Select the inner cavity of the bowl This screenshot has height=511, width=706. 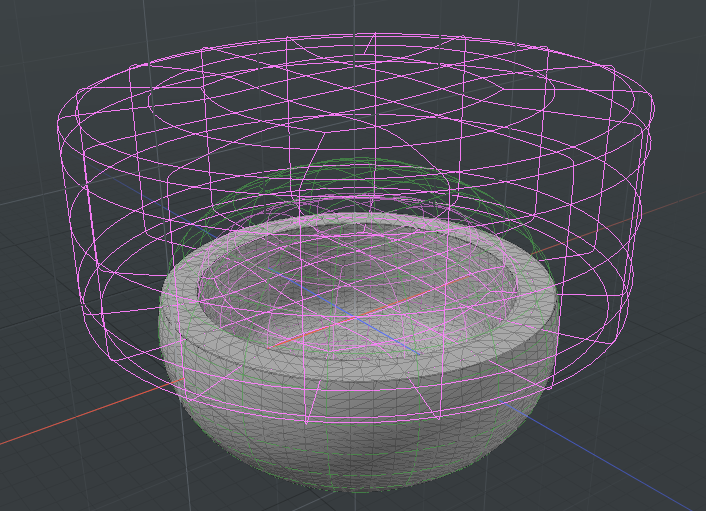360,290
